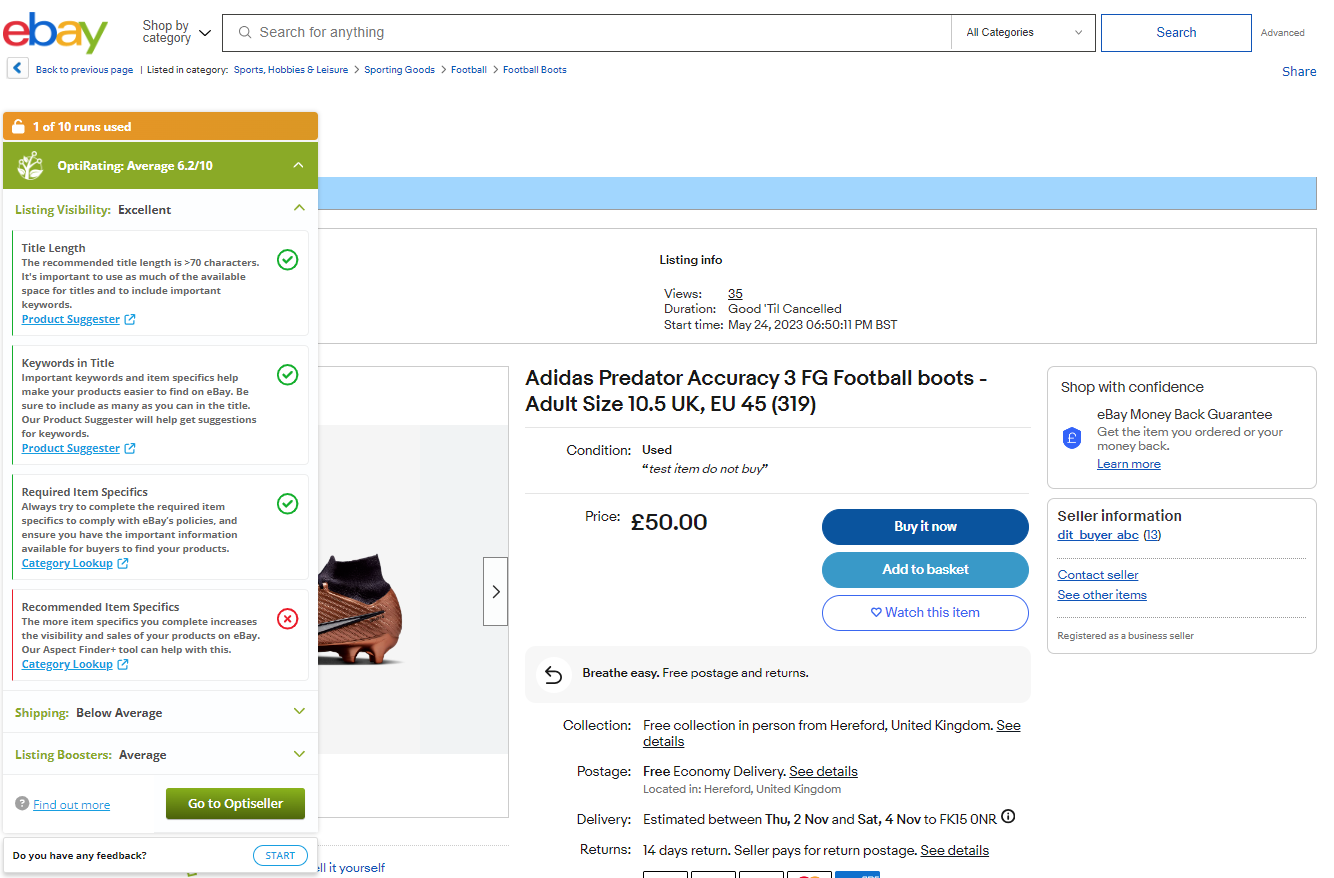This screenshot has width=1334, height=878.
Task: Open Category Lookup under Recommended Item Specifics
Action: pyautogui.click(x=67, y=665)
